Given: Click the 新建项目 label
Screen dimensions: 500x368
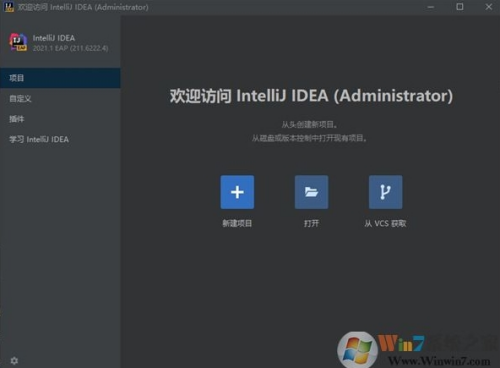Looking at the screenshot, I should tap(237, 223).
